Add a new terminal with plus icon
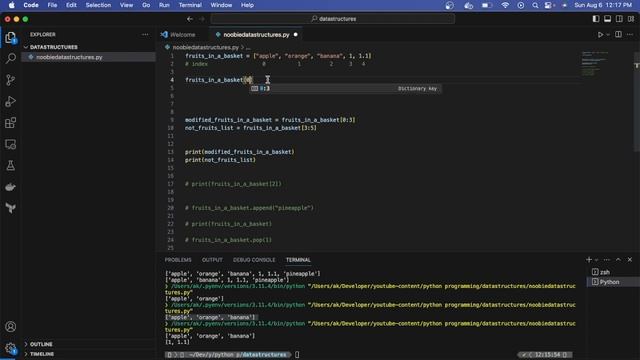This screenshot has height=360, width=640. coord(589,260)
